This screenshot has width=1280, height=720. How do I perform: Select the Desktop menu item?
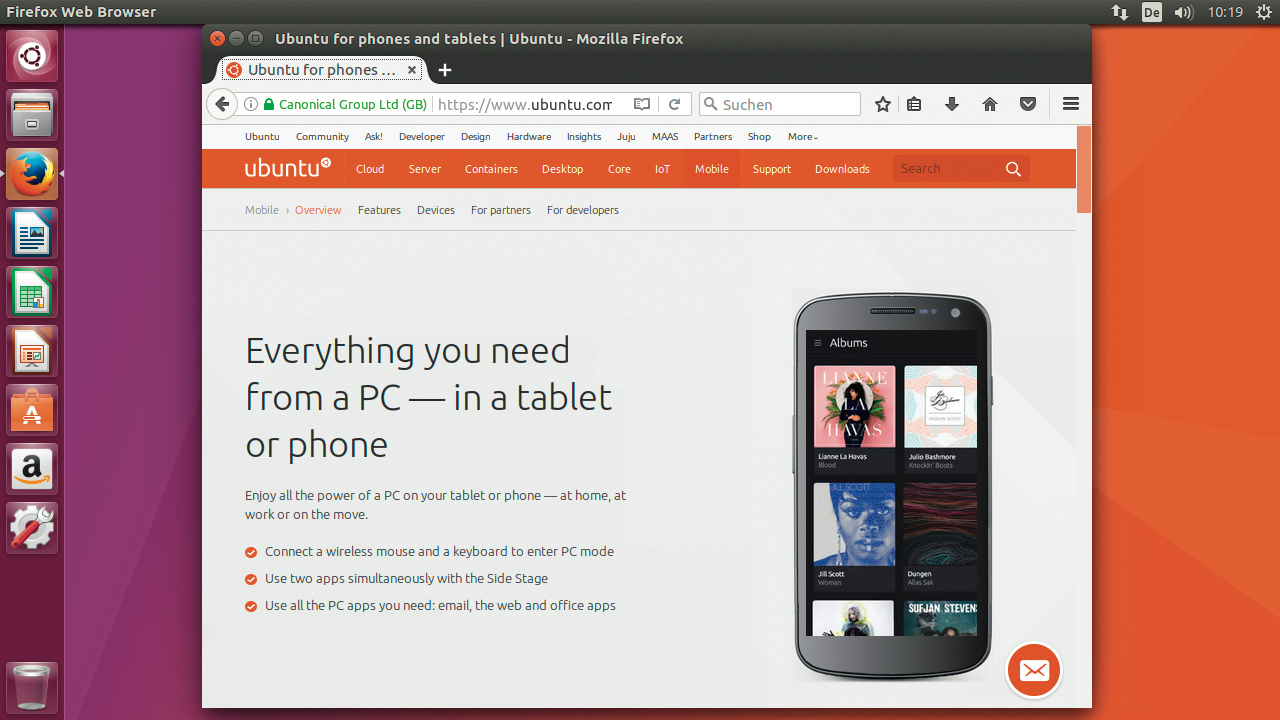tap(562, 169)
